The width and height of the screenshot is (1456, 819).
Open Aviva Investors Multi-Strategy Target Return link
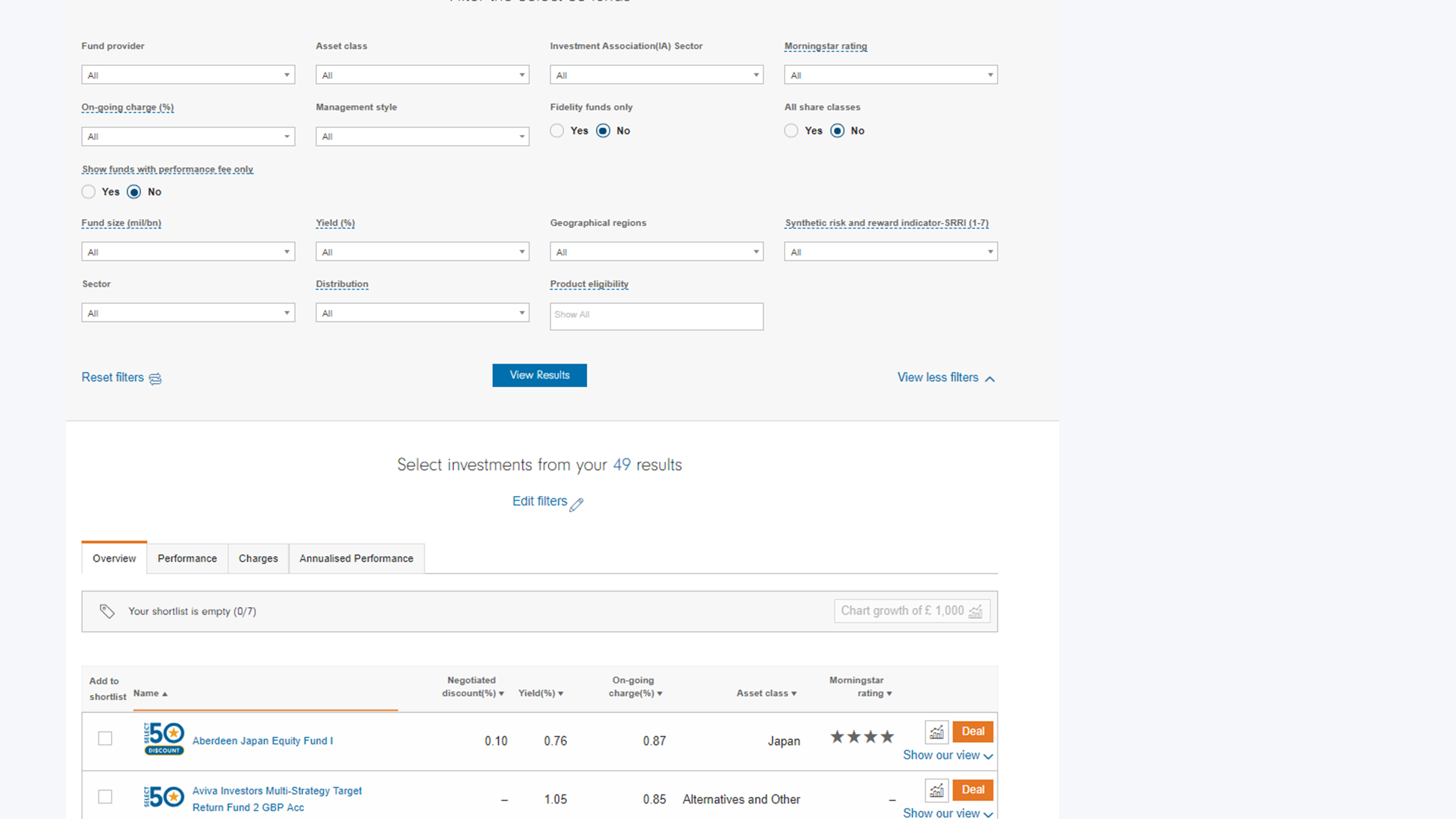[x=277, y=799]
